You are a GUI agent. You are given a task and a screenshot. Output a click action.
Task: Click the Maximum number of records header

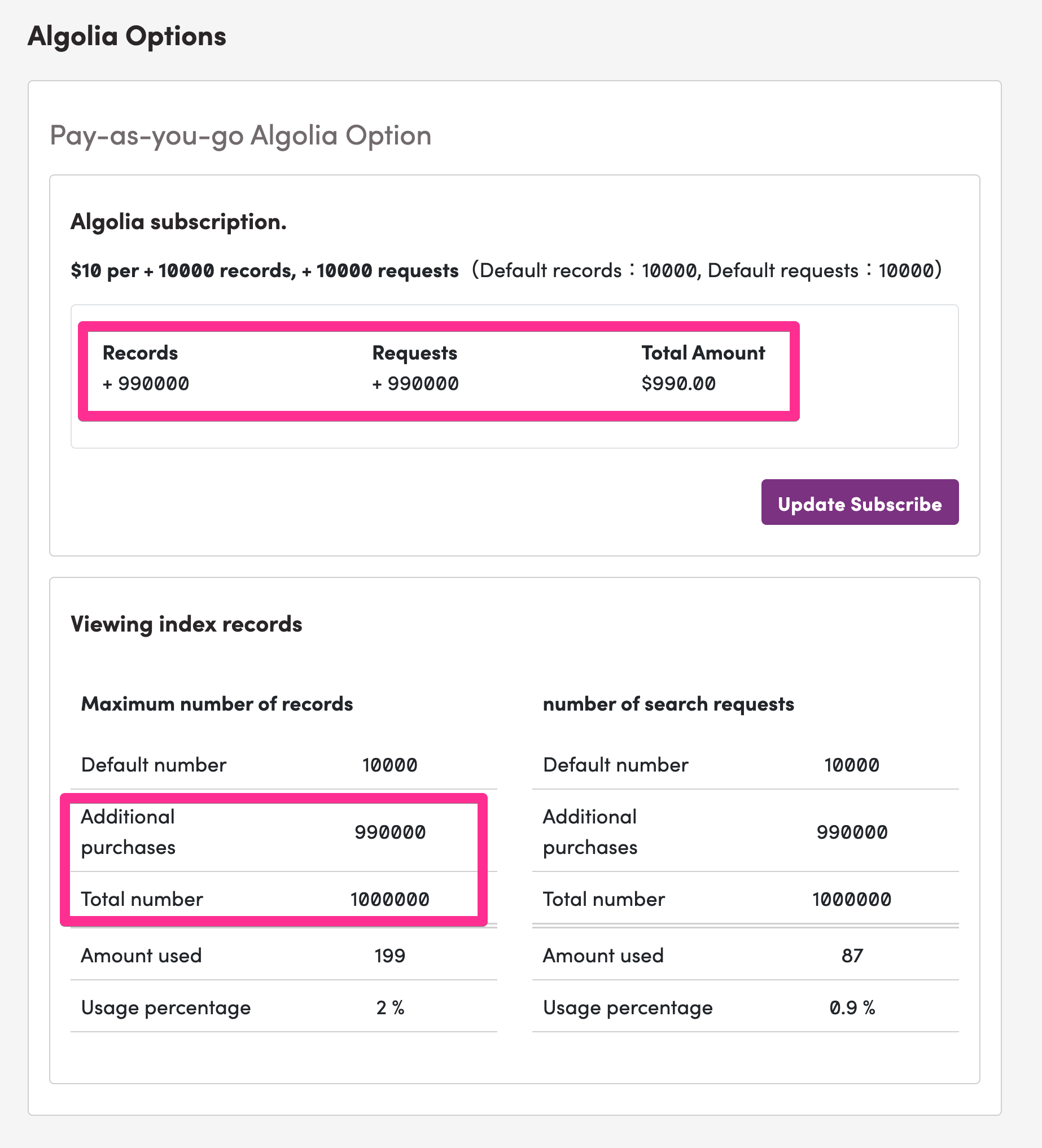point(217,704)
